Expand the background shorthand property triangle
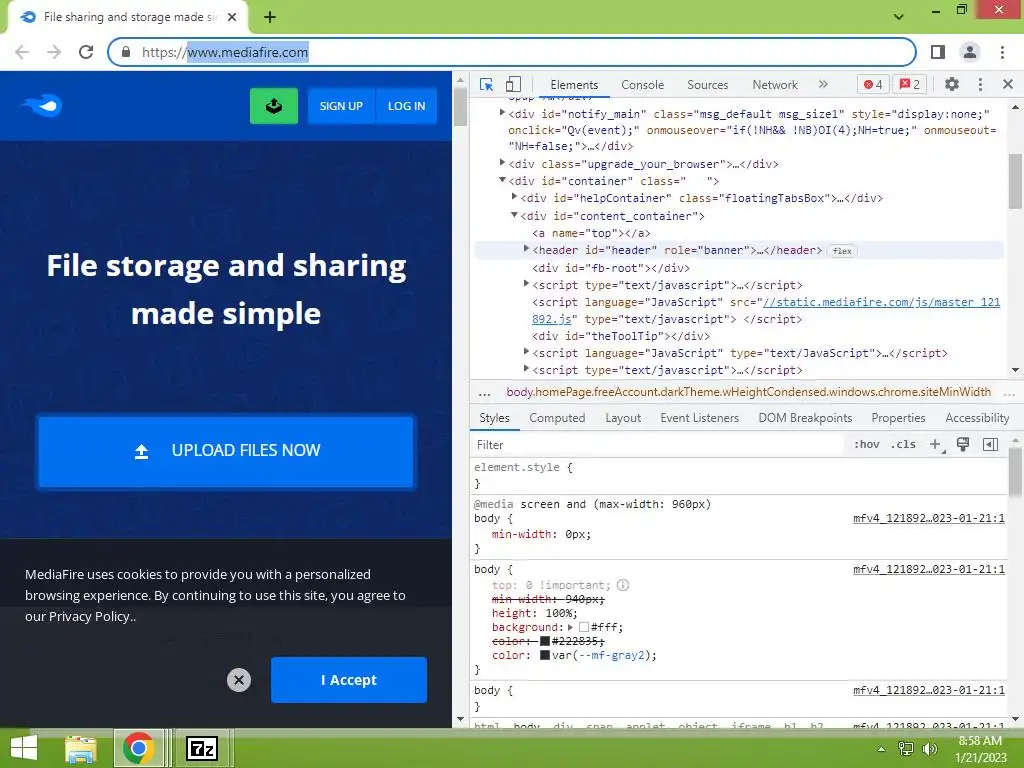 (x=570, y=627)
